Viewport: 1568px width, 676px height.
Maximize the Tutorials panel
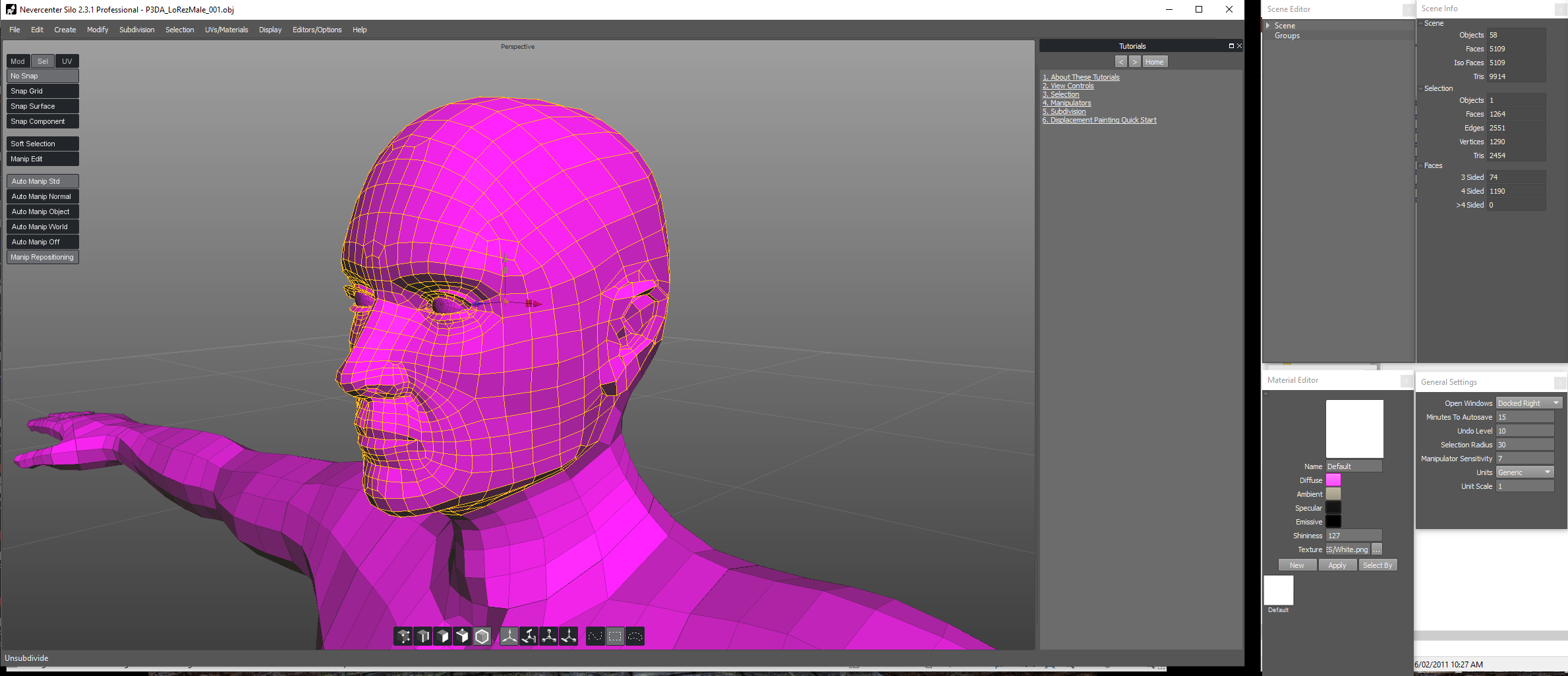[1231, 46]
